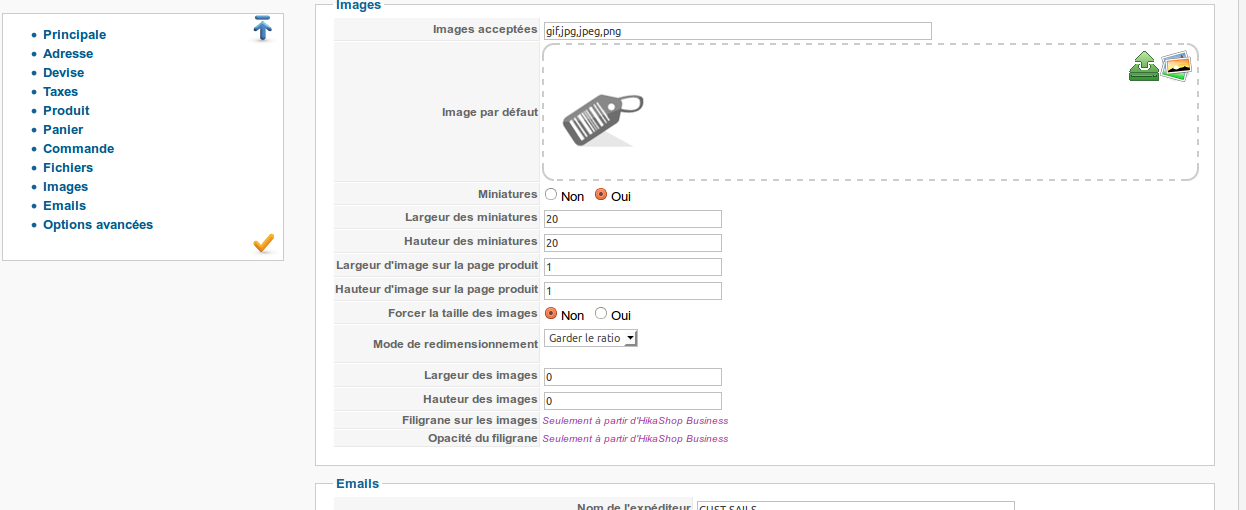This screenshot has height=510, width=1246.
Task: Navigate to the Emails section link
Action: pyautogui.click(x=64, y=206)
